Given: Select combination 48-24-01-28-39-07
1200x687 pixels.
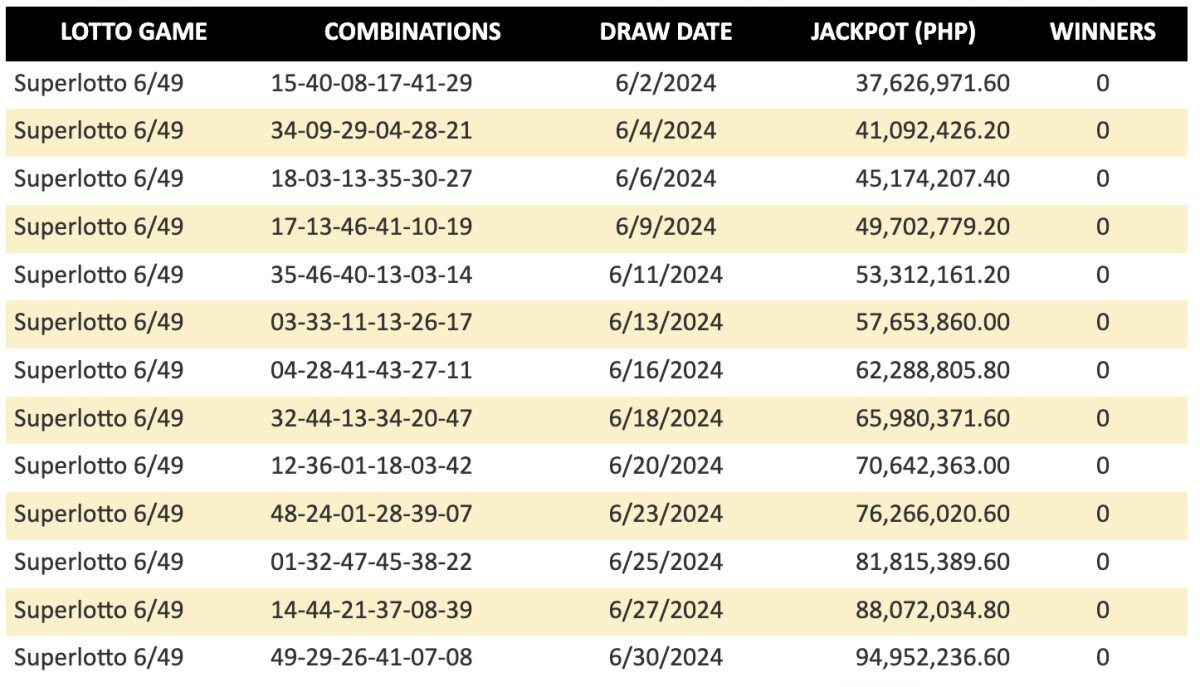Looking at the screenshot, I should pos(372,514).
